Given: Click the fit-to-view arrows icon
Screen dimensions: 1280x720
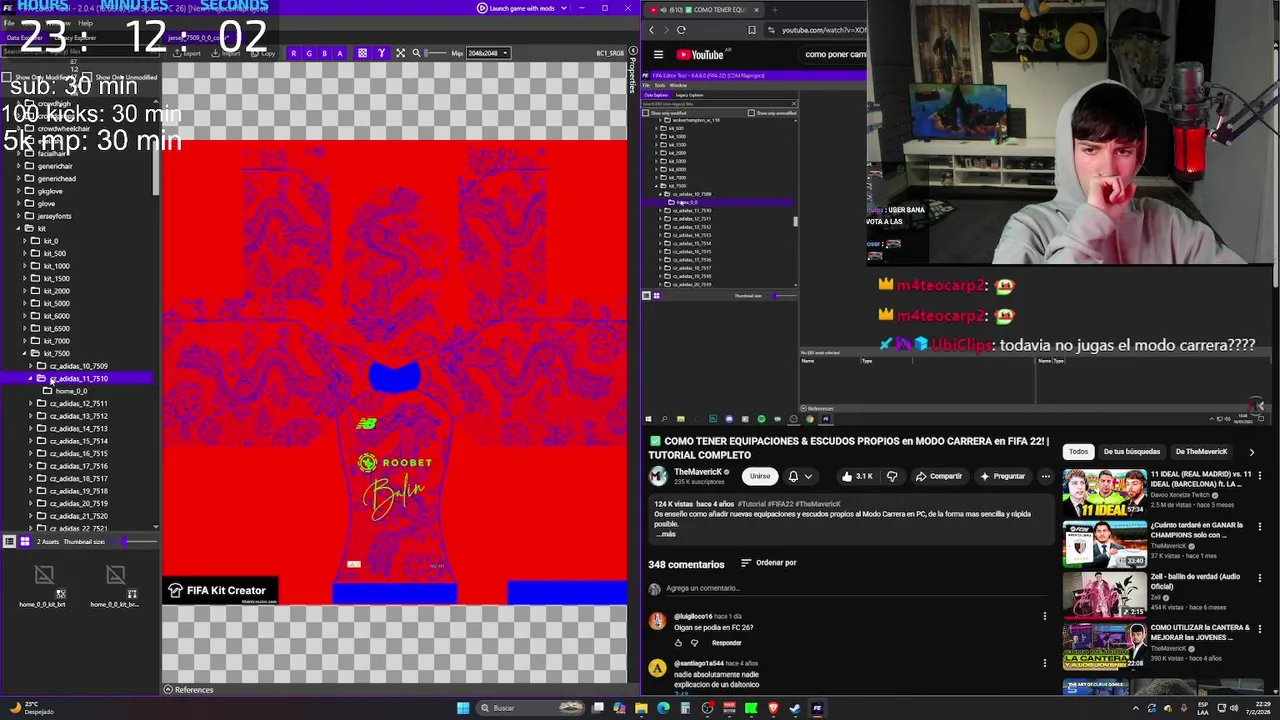Looking at the screenshot, I should point(401,53).
